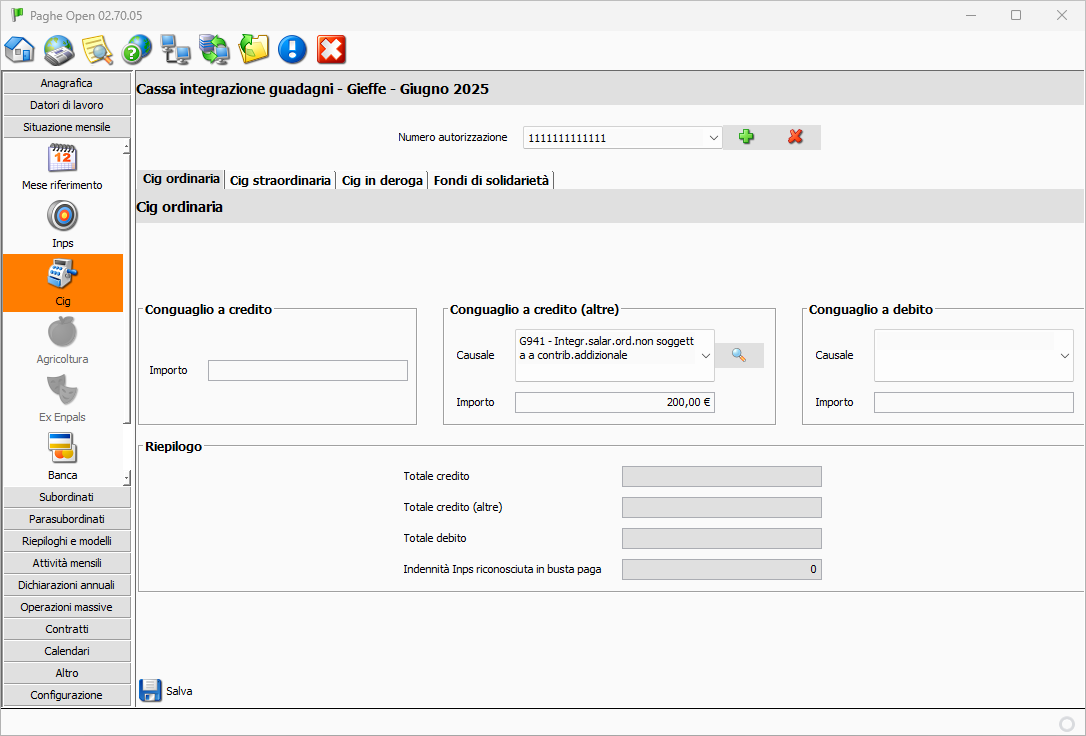
Task: Switch to the Fondi di solidarietà tab
Action: pyautogui.click(x=491, y=181)
